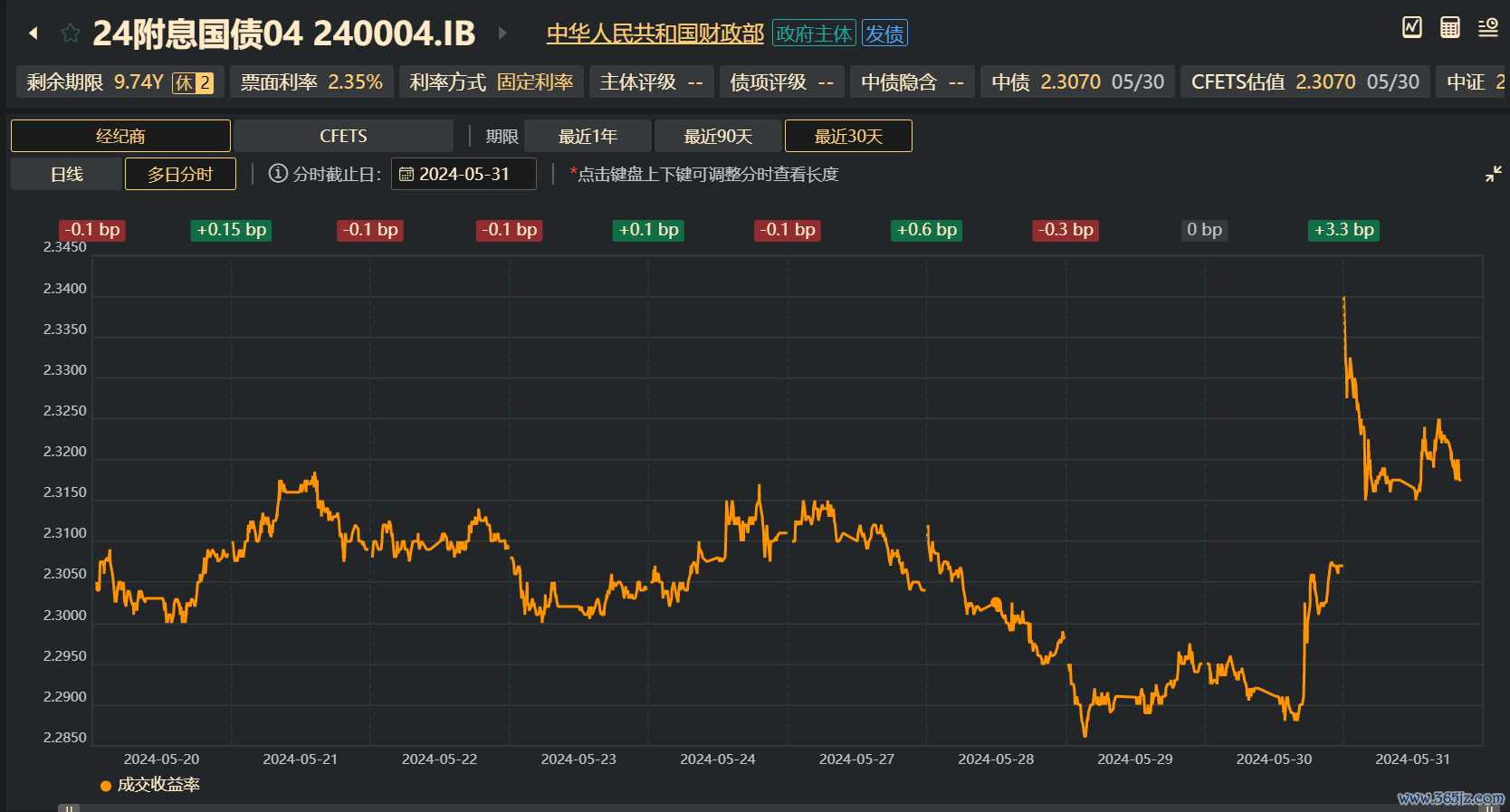Click the 政府主体 tag
The height and width of the screenshot is (812, 1510).
(814, 33)
